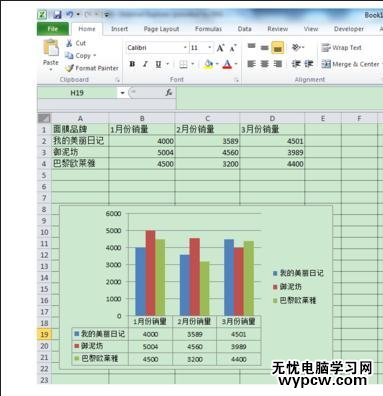Set bottom vertical alignment
This screenshot has width=383, height=396.
point(278,47)
